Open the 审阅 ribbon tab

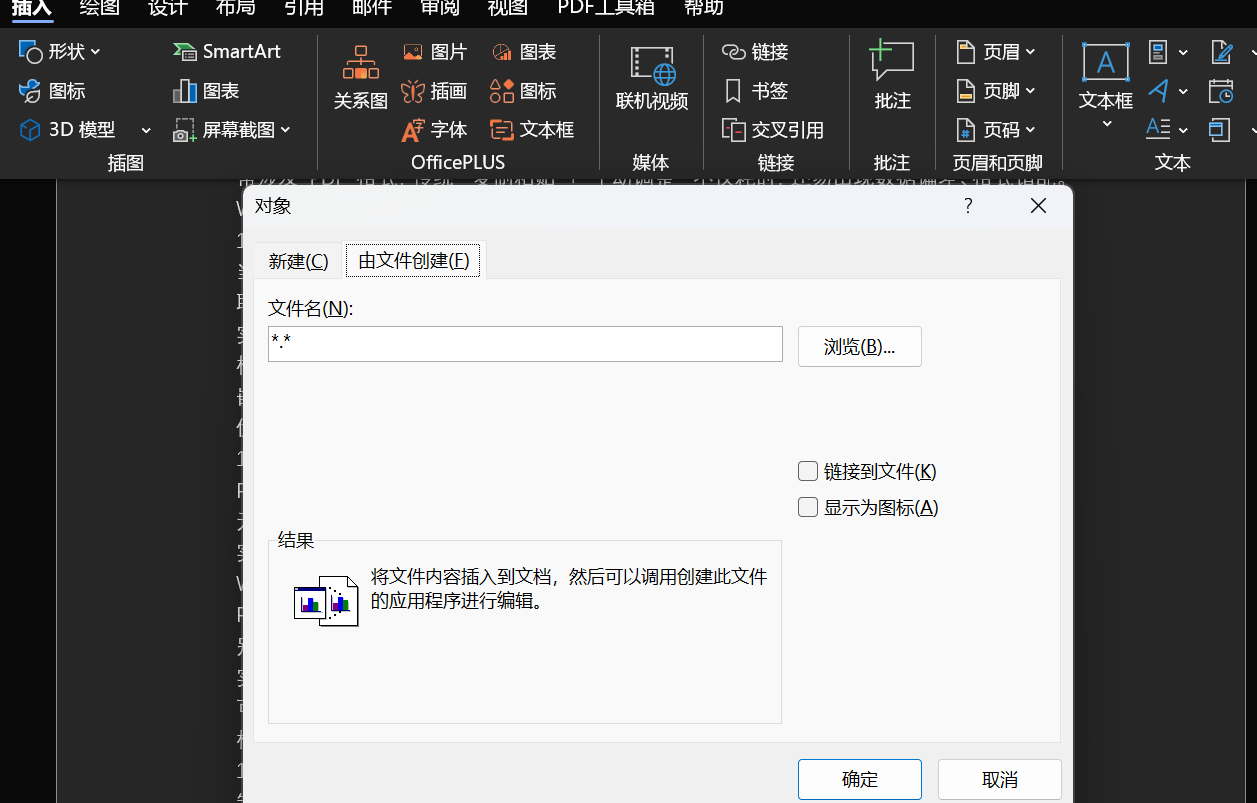coord(439,10)
